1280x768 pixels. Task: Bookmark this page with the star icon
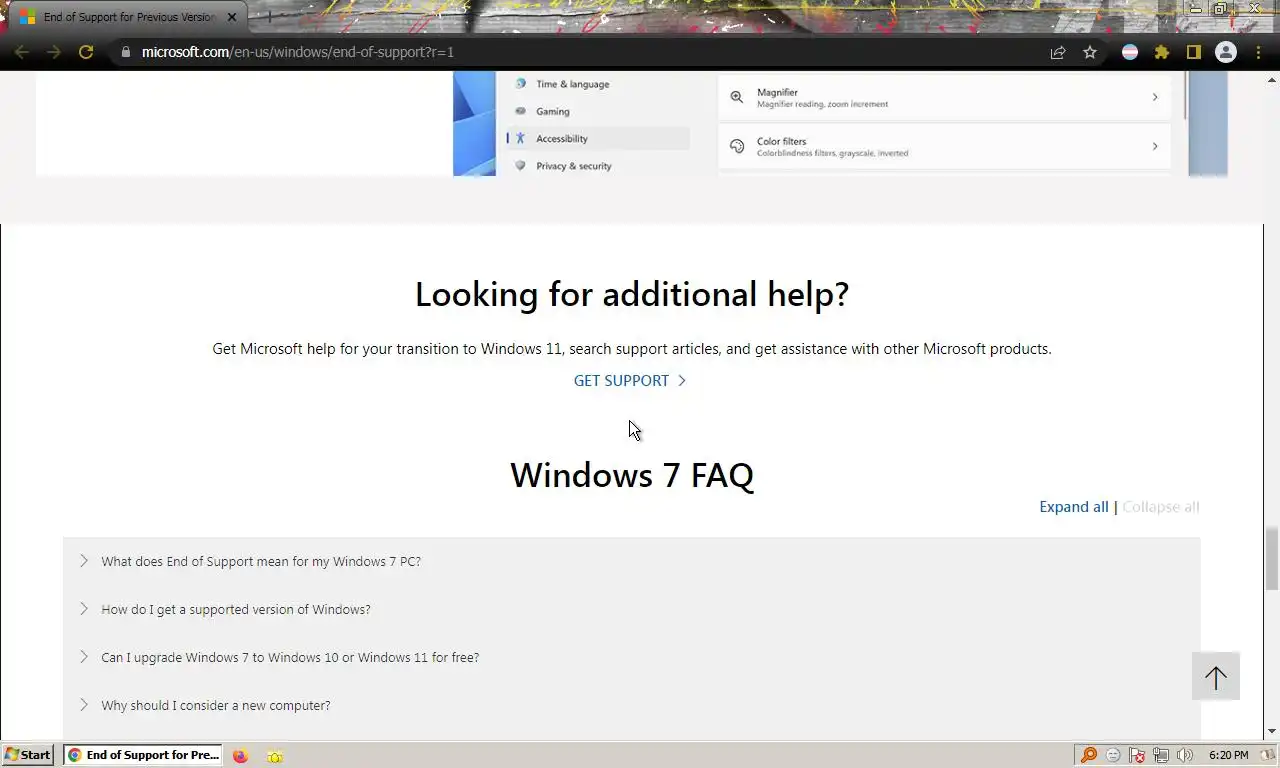pyautogui.click(x=1090, y=52)
